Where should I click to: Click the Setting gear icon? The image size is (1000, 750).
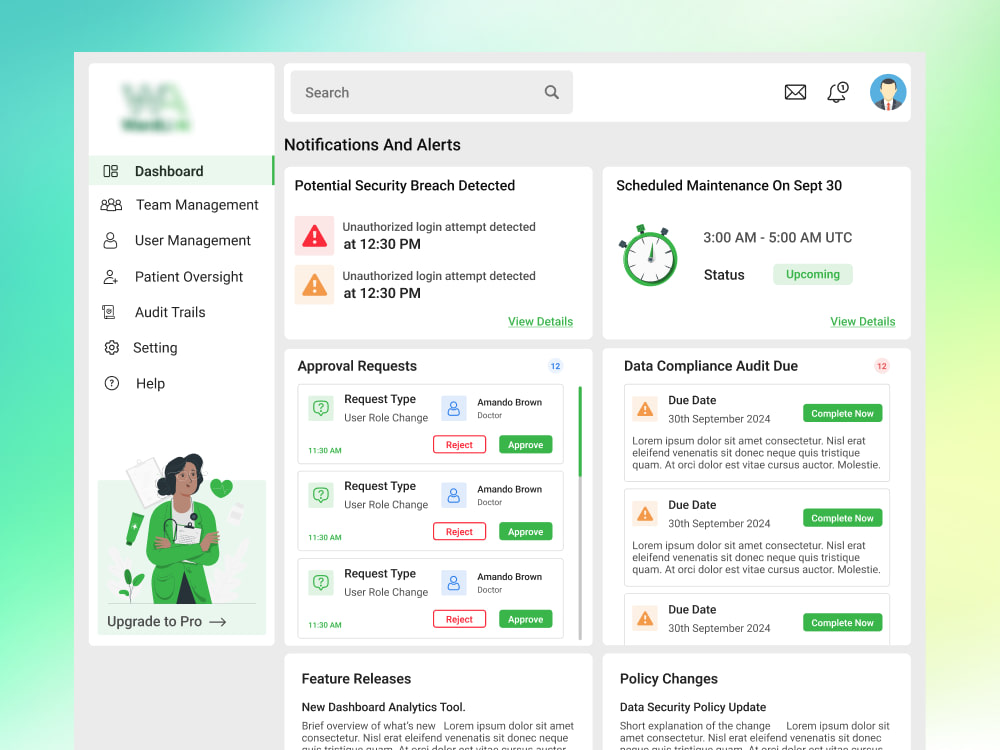tap(112, 348)
